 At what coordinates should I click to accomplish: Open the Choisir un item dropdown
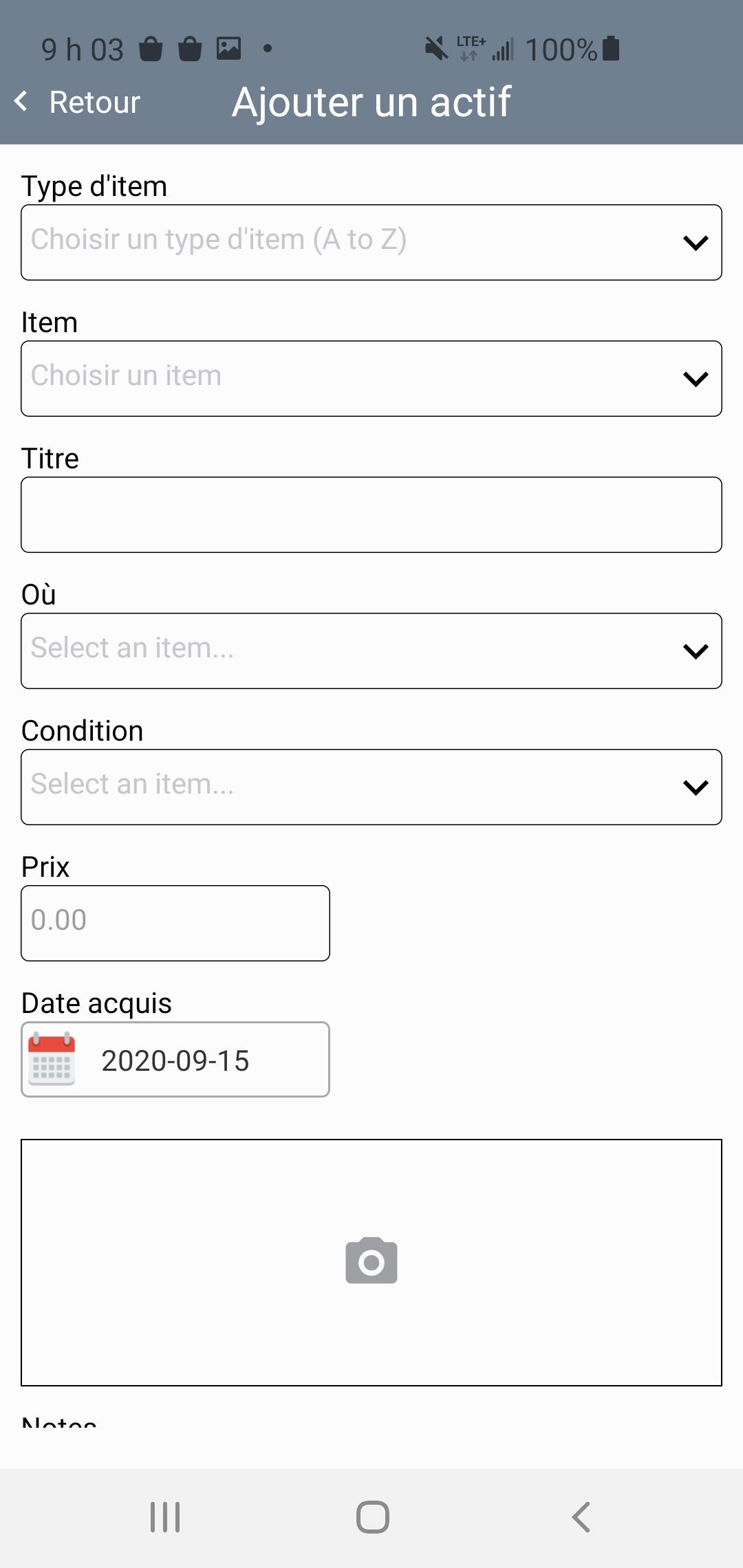pyautogui.click(x=371, y=378)
